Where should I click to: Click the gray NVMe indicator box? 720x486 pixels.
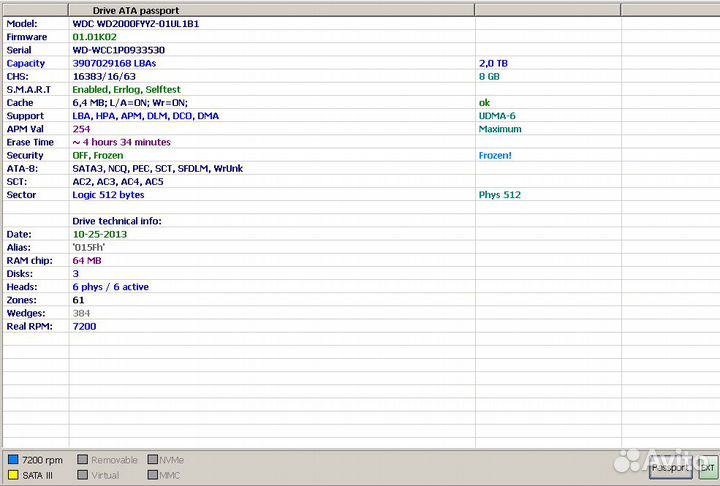click(153, 460)
